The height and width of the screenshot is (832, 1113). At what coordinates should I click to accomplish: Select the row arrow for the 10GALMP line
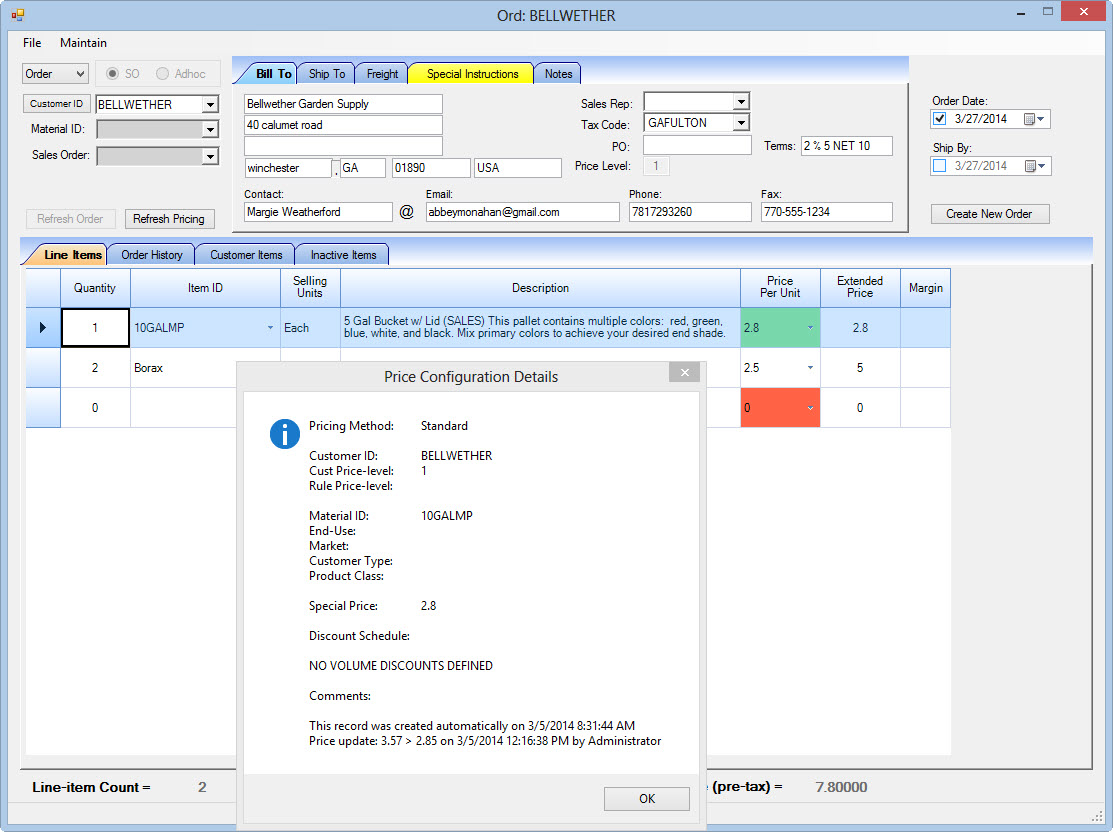[43, 327]
